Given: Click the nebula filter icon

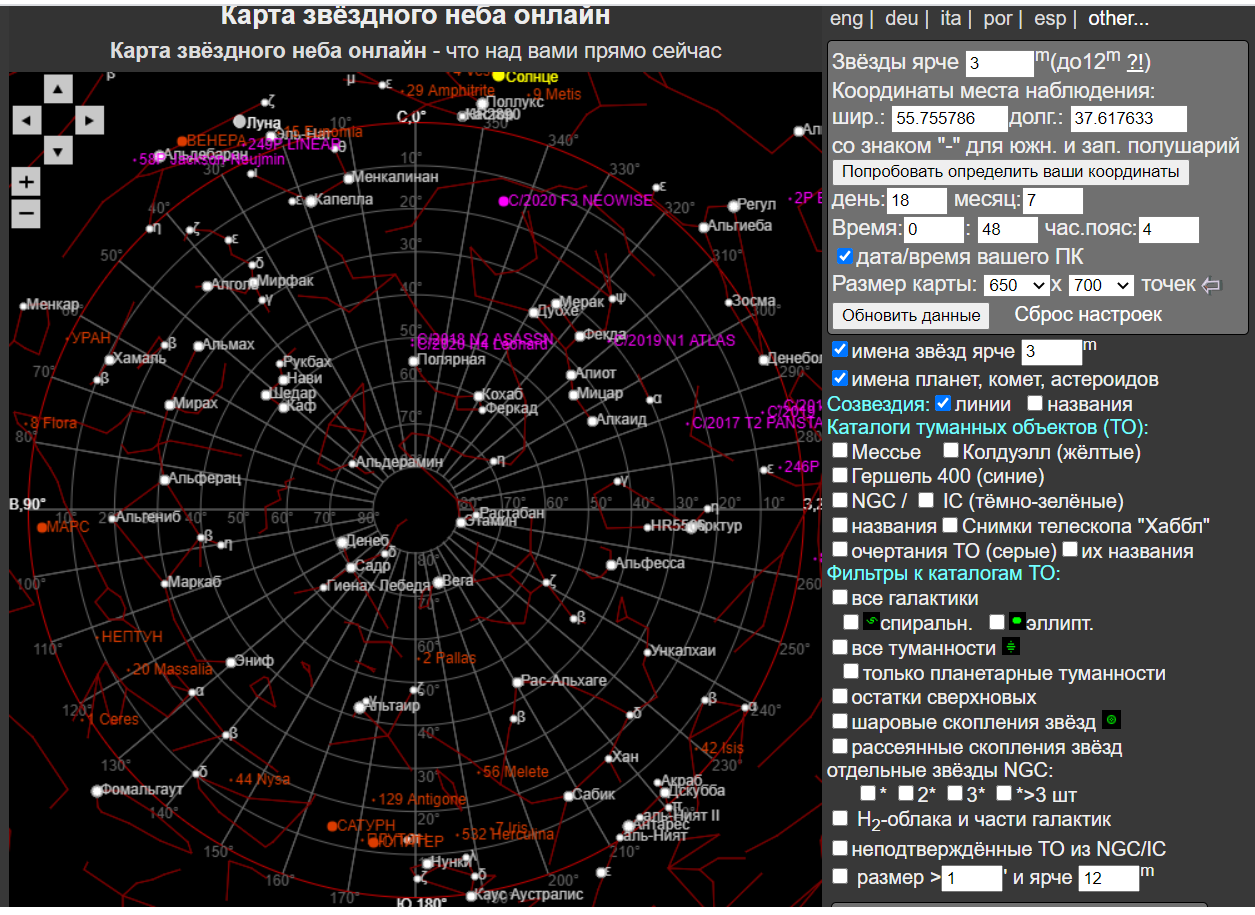Looking at the screenshot, I should [x=1010, y=647].
